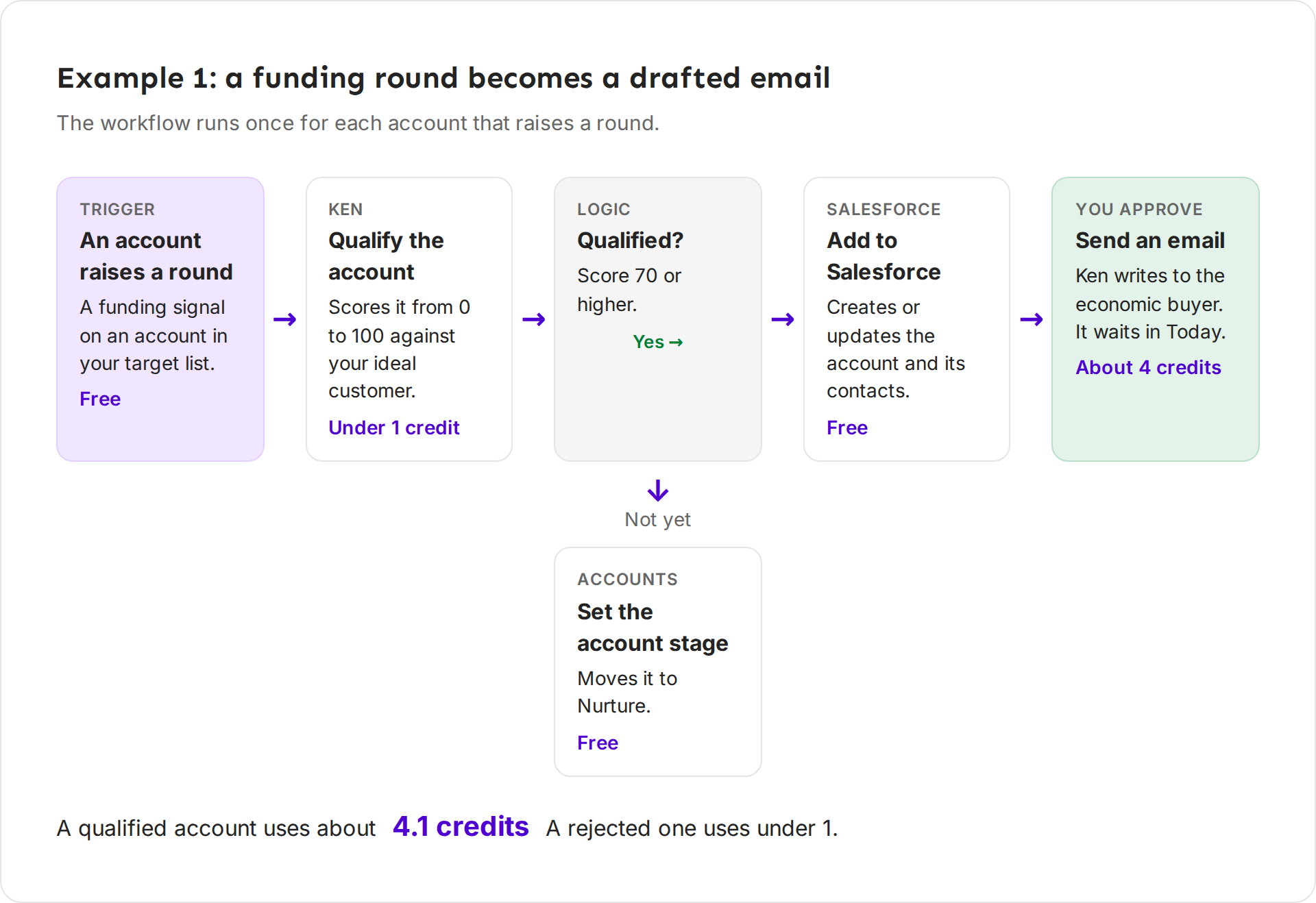Image resolution: width=1316 pixels, height=903 pixels.
Task: Click the 'Set the account stage' heading
Action: (653, 627)
